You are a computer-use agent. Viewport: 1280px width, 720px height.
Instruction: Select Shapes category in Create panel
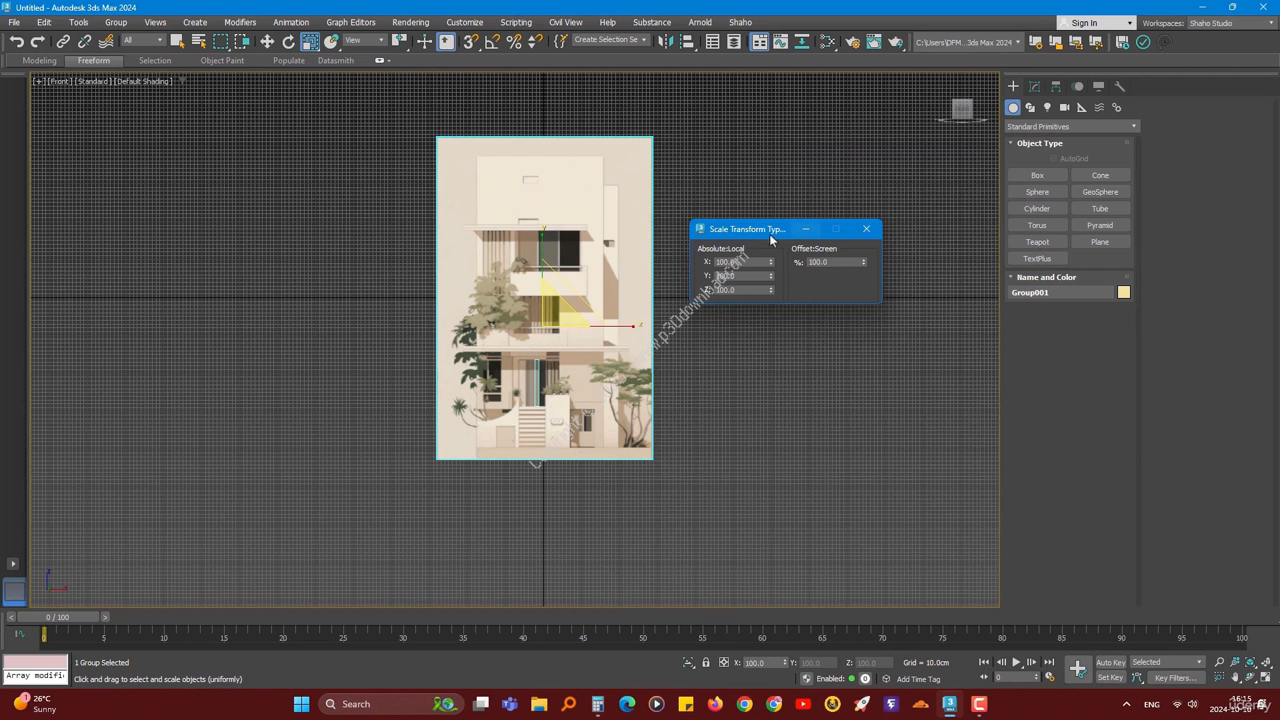pos(1030,107)
